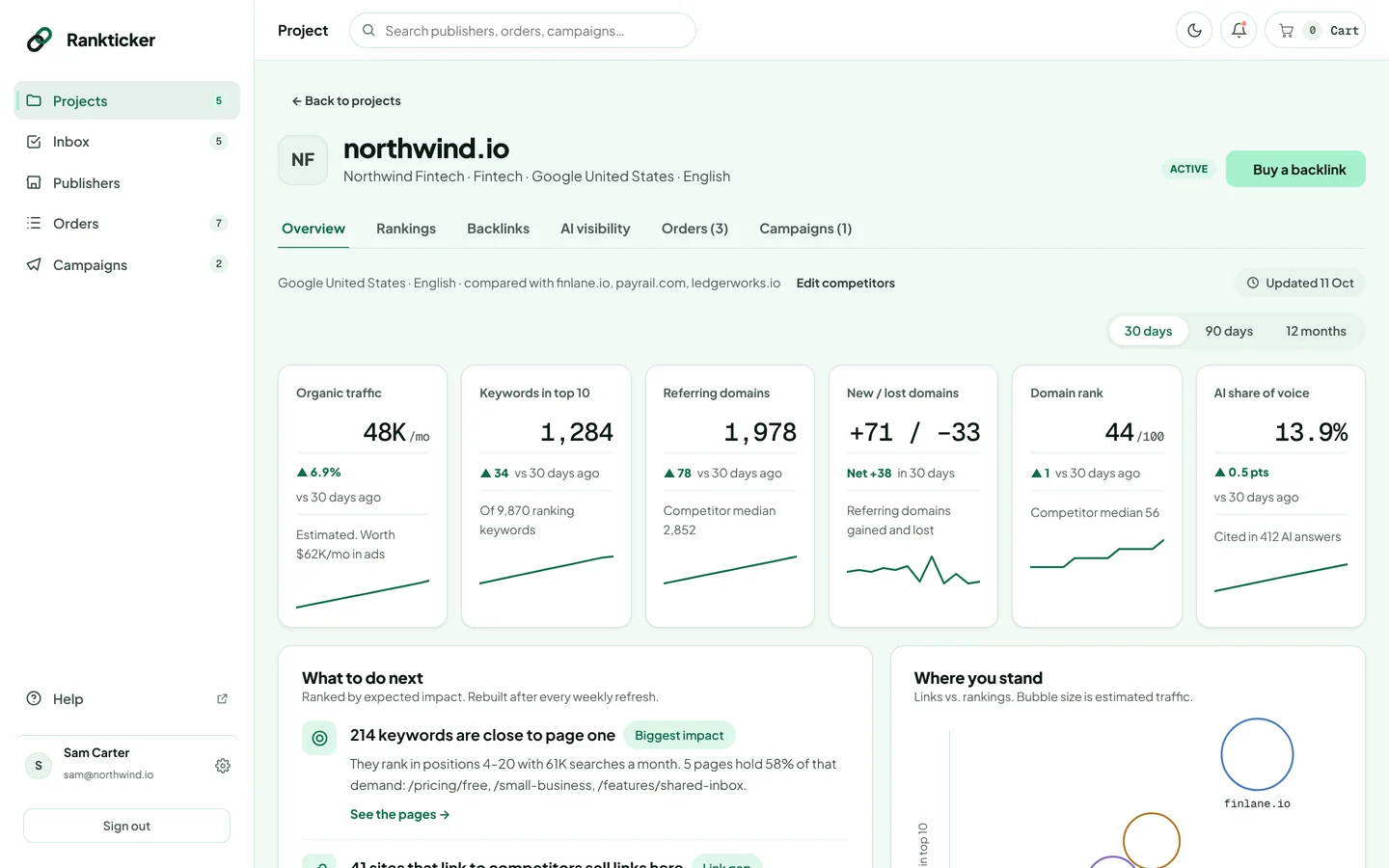Open Campaigns in the sidebar
Image resolution: width=1389 pixels, height=868 pixels.
(127, 264)
